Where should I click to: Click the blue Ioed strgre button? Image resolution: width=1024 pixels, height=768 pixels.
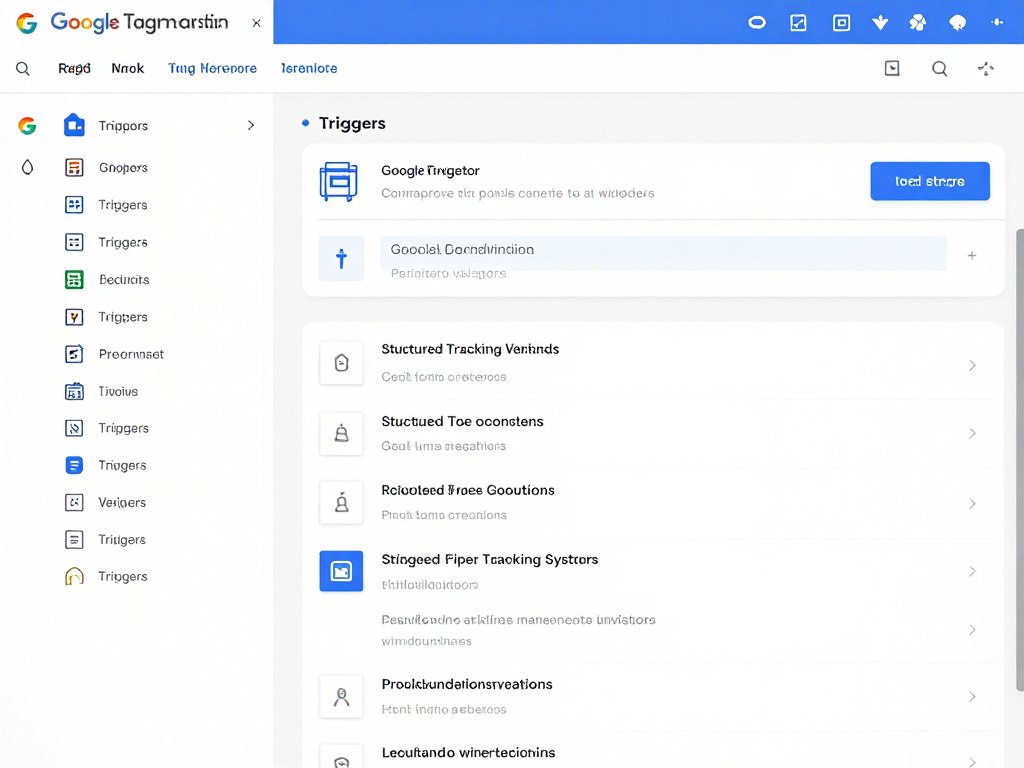point(930,181)
